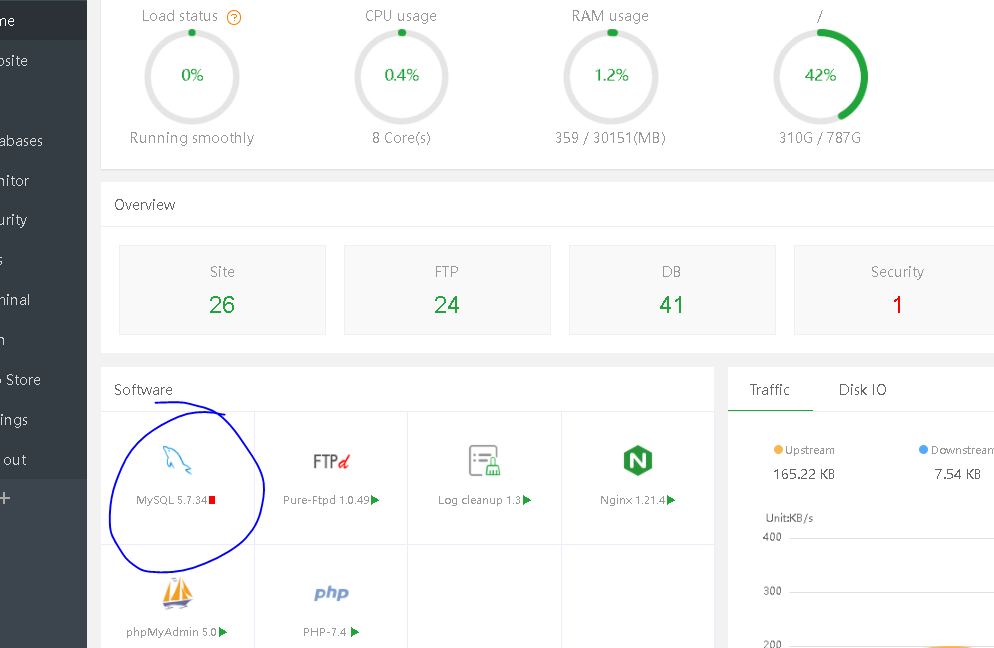Viewport: 994px width, 648px height.
Task: Open App Store in the sidebar
Action: click(20, 380)
